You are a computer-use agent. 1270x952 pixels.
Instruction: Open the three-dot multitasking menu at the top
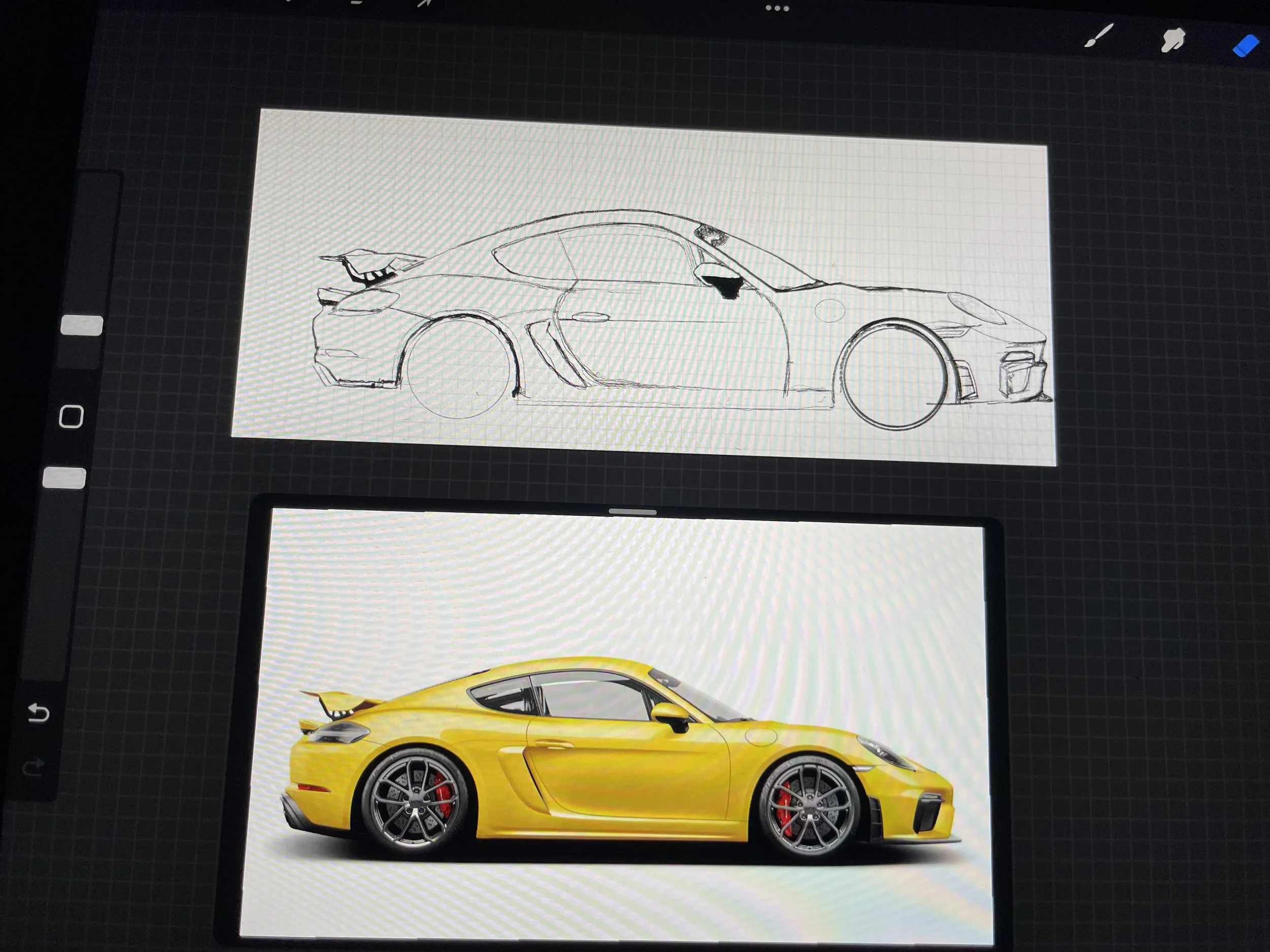click(x=777, y=8)
